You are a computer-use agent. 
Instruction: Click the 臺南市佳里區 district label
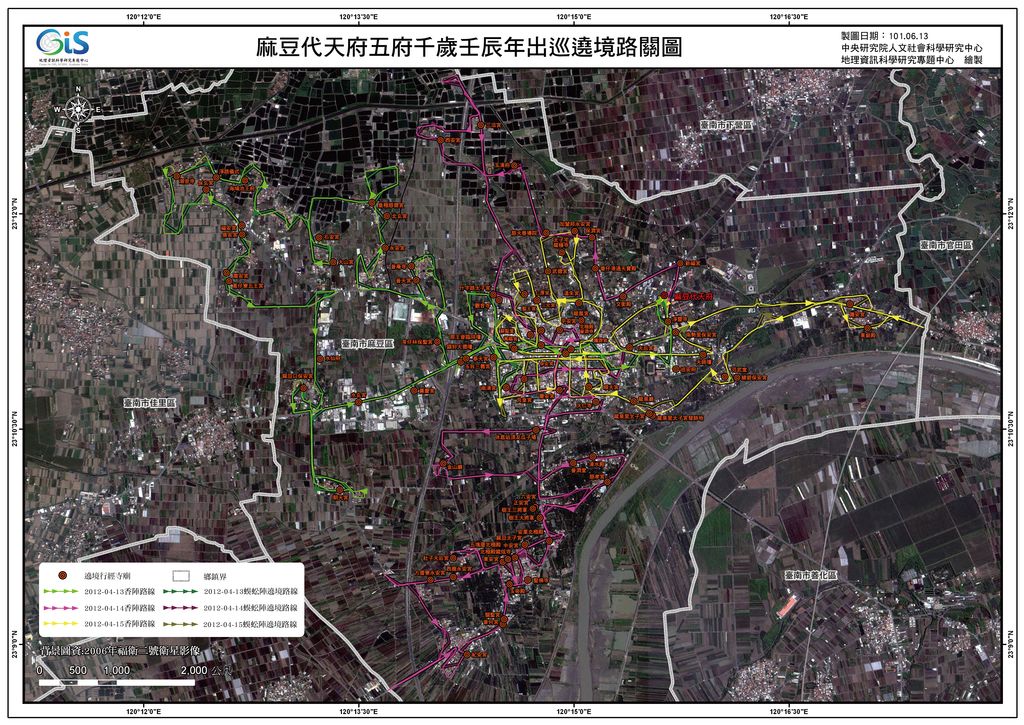click(x=149, y=402)
